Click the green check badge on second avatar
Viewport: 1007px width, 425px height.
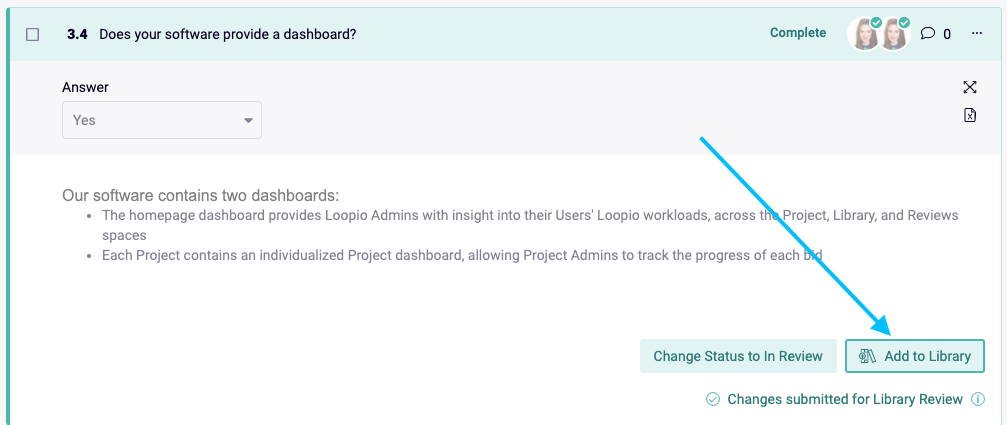pos(904,22)
